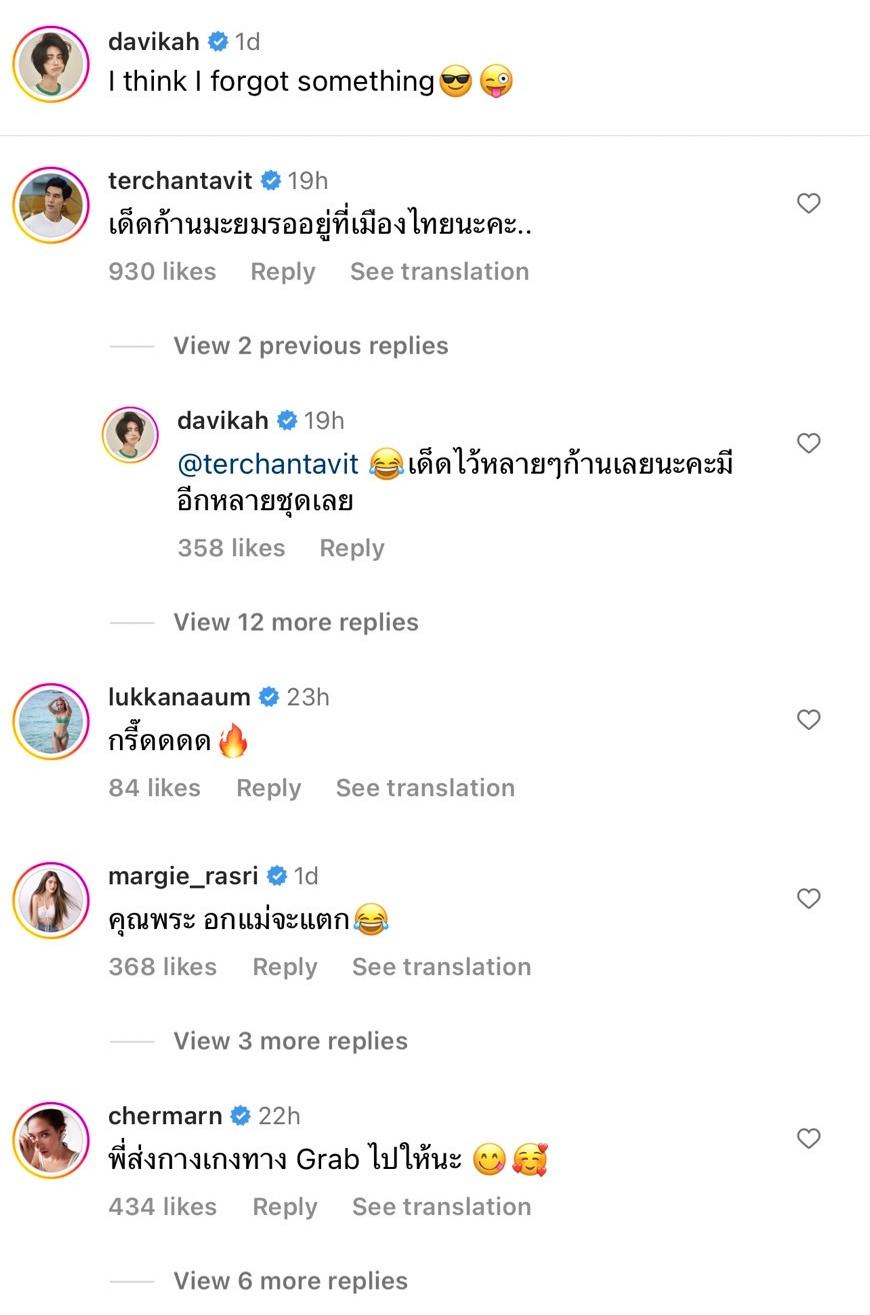The image size is (870, 1315).
Task: Heart the margie_rasri comment
Action: click(x=808, y=899)
